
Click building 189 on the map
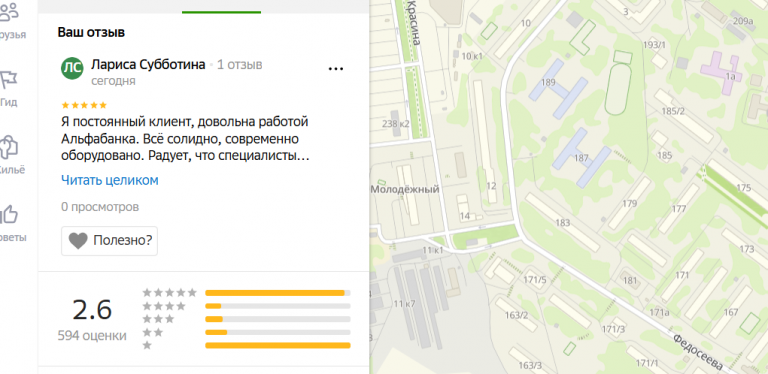pos(549,82)
